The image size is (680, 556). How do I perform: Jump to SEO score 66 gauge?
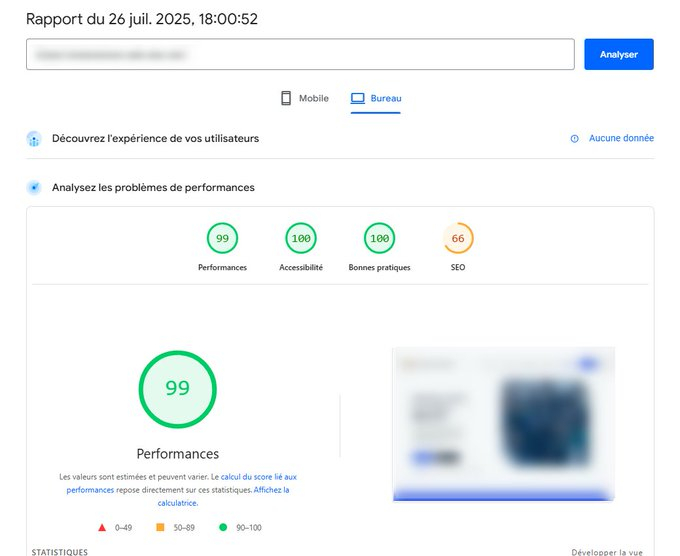[458, 239]
